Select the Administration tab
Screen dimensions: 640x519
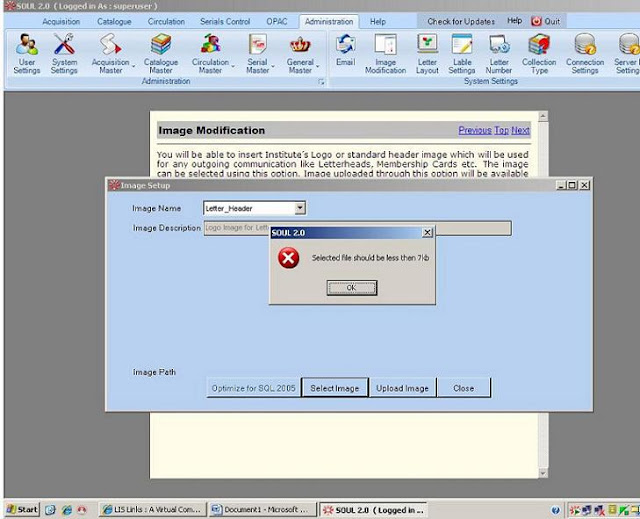pos(329,22)
